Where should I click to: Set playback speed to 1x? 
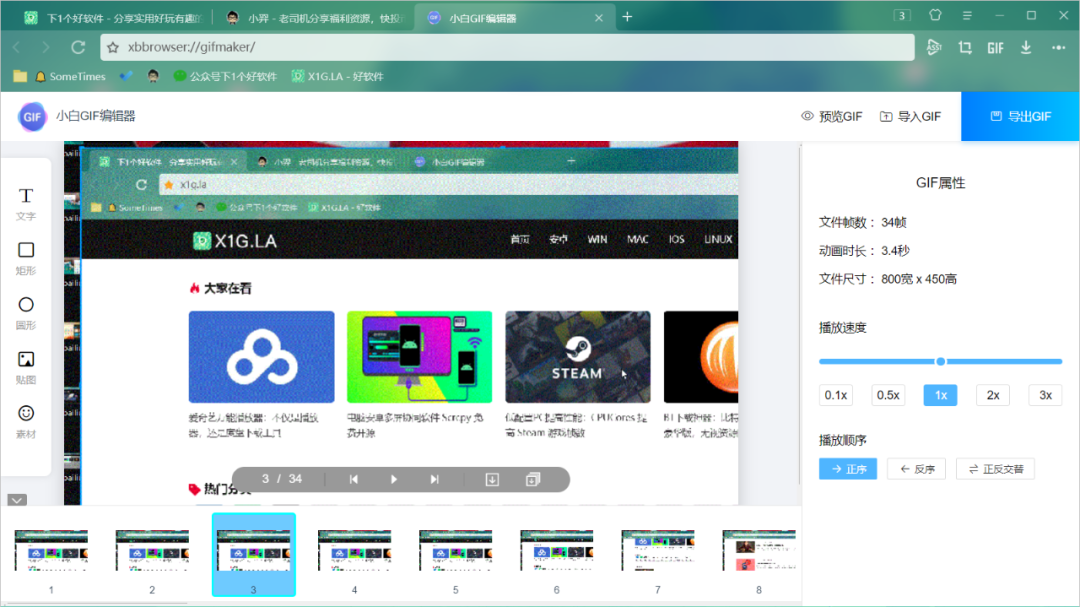point(940,395)
